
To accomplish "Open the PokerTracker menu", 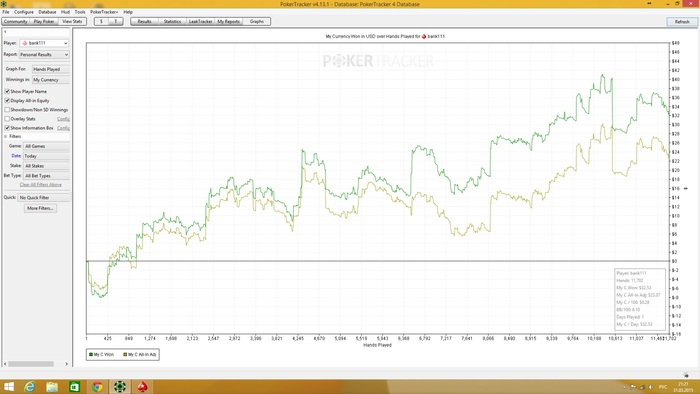I will tap(104, 12).
